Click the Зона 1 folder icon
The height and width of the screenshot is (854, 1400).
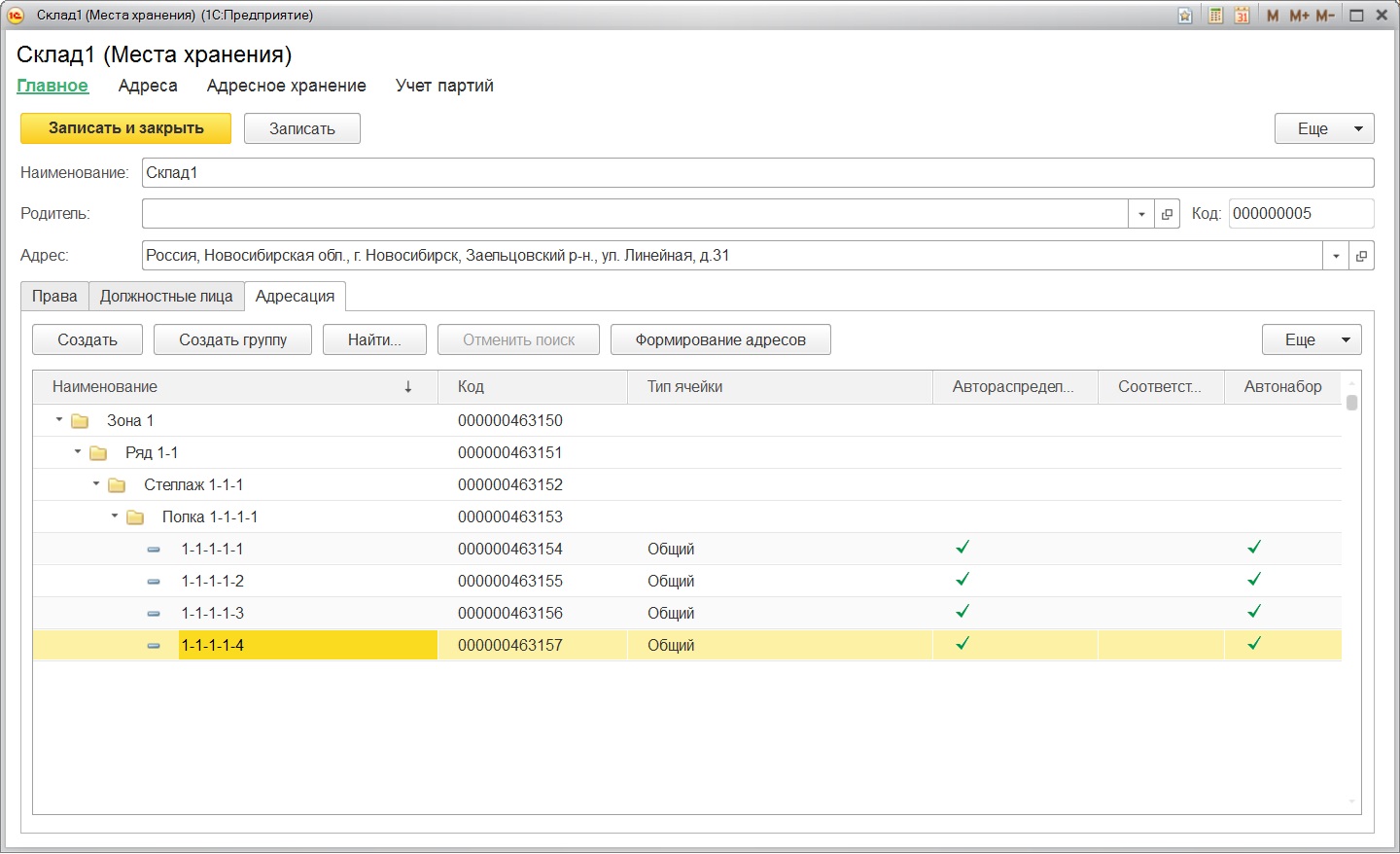pyautogui.click(x=81, y=421)
